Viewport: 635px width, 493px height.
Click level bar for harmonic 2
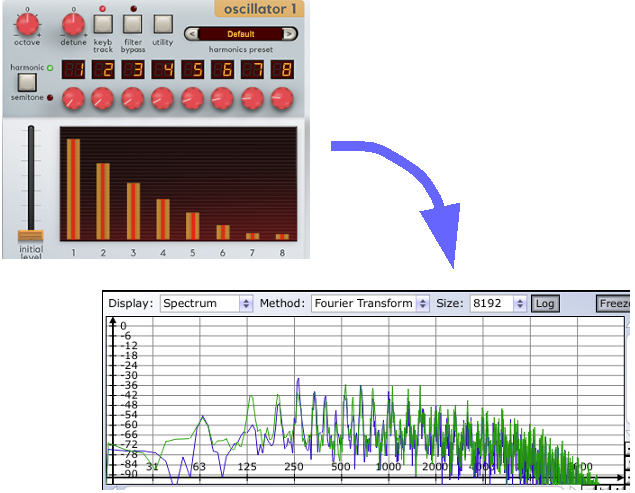(103, 201)
